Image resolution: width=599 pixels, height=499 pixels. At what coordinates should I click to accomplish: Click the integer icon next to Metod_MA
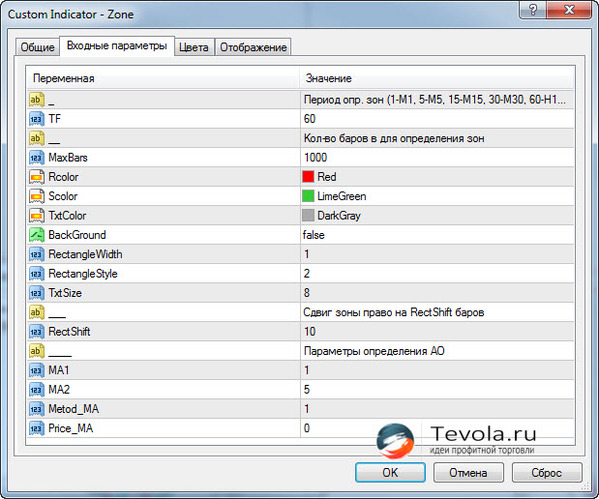[x=36, y=409]
